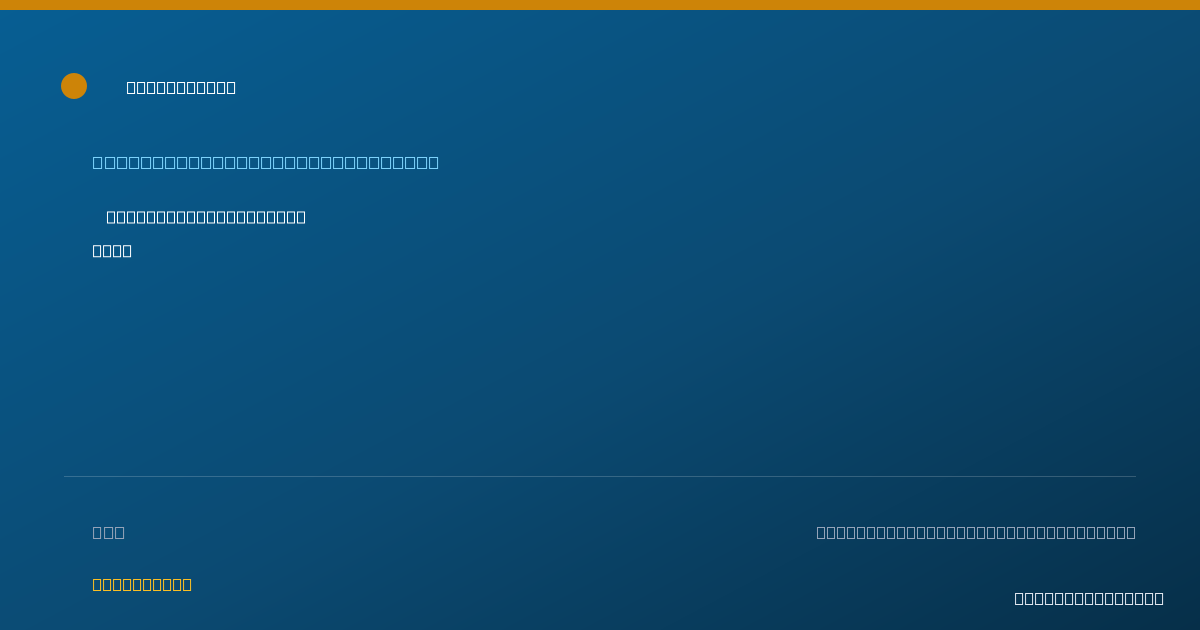The image size is (1200, 630).
Task: Click the gray three-character footer label
Action: pyautogui.click(x=109, y=532)
